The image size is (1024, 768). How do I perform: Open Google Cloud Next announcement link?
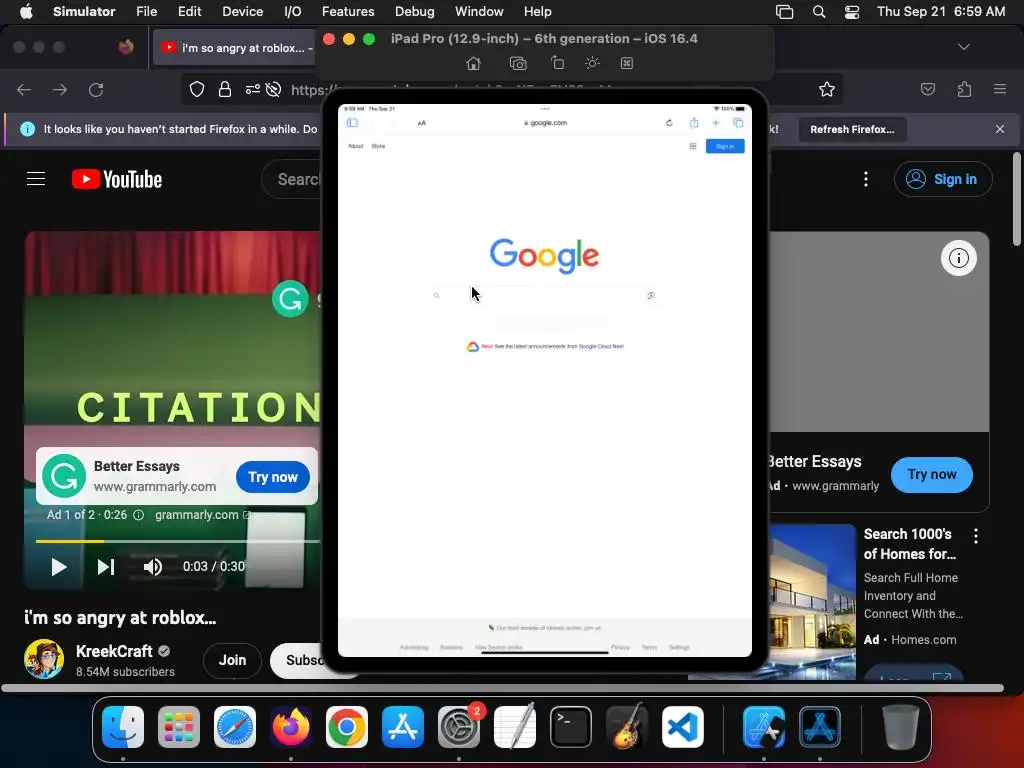(601, 347)
